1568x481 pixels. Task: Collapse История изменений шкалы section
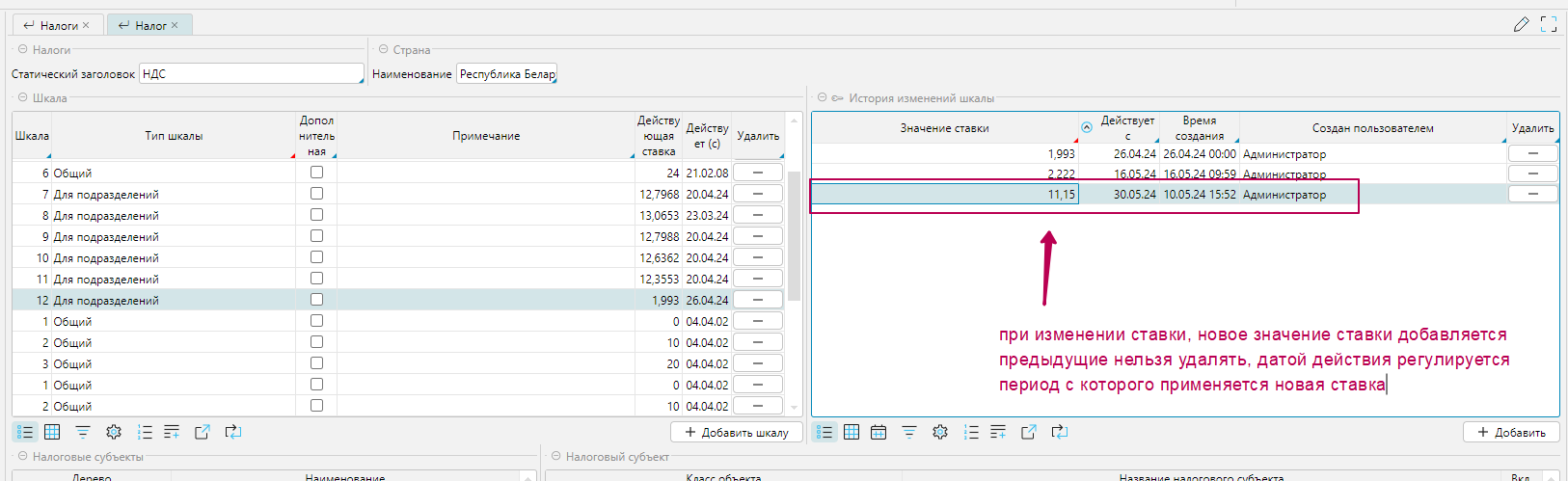822,97
